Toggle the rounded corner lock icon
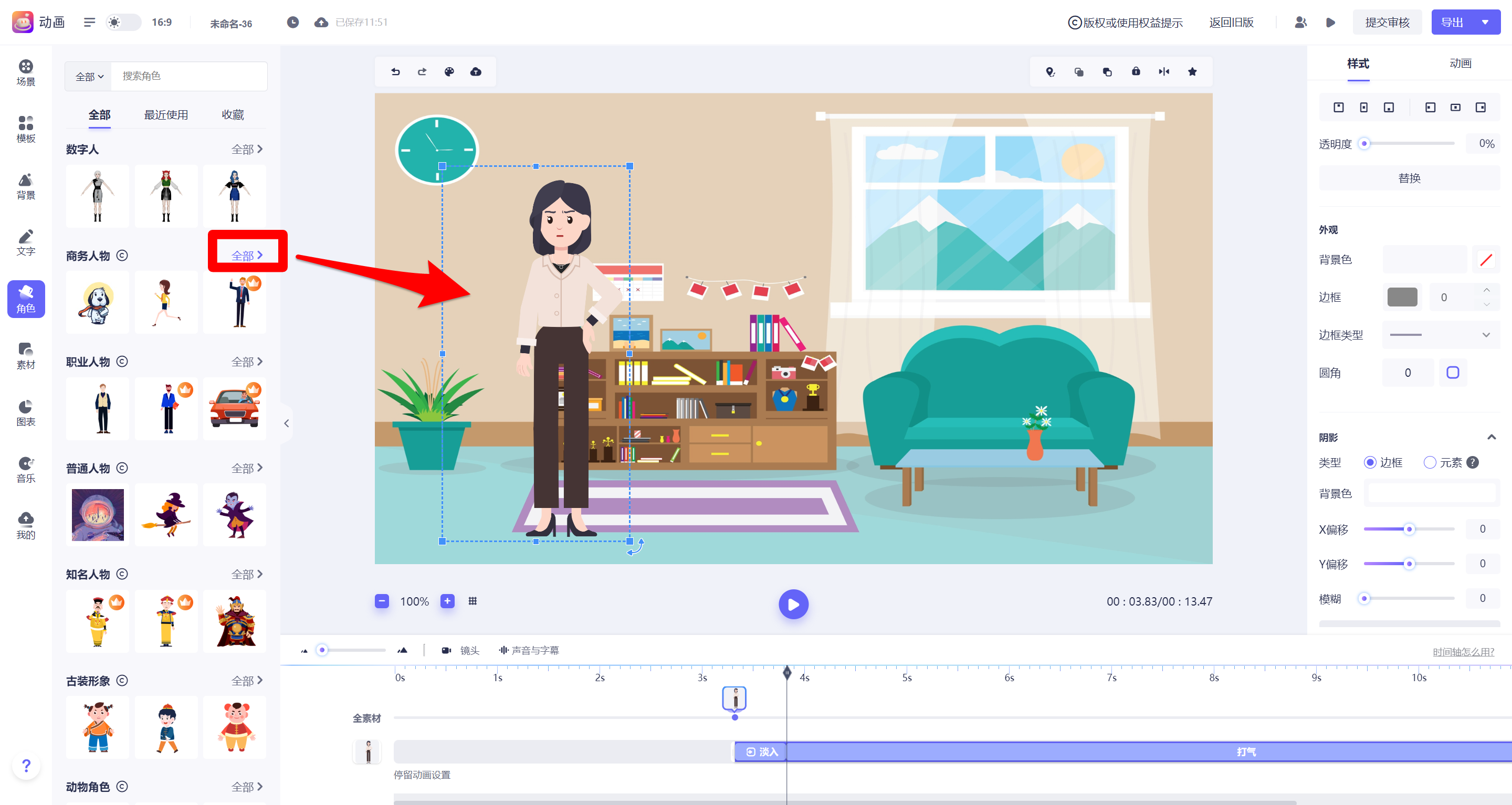This screenshot has height=805, width=1512. [1453, 373]
